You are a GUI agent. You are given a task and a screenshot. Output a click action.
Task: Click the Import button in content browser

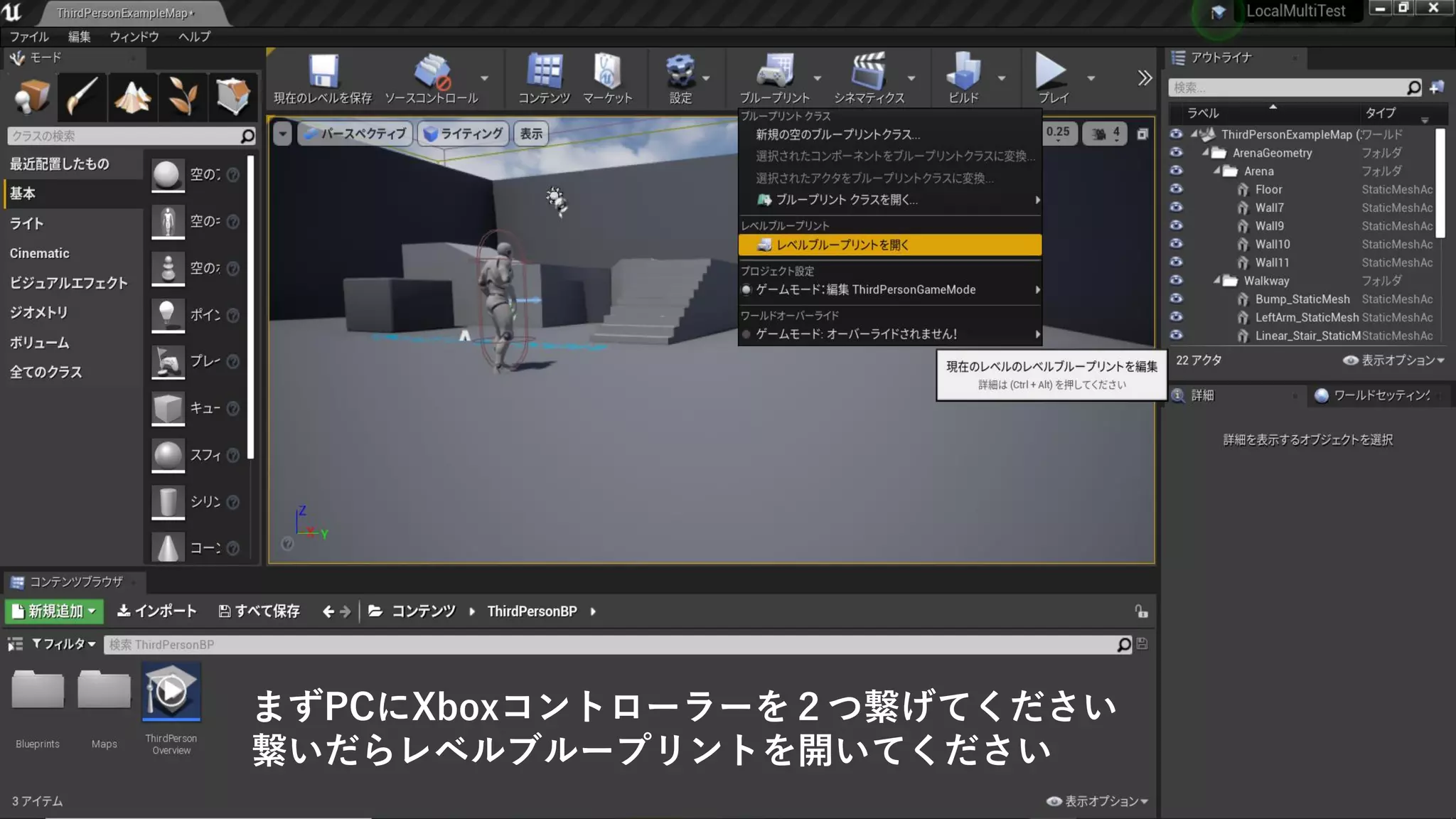156,611
